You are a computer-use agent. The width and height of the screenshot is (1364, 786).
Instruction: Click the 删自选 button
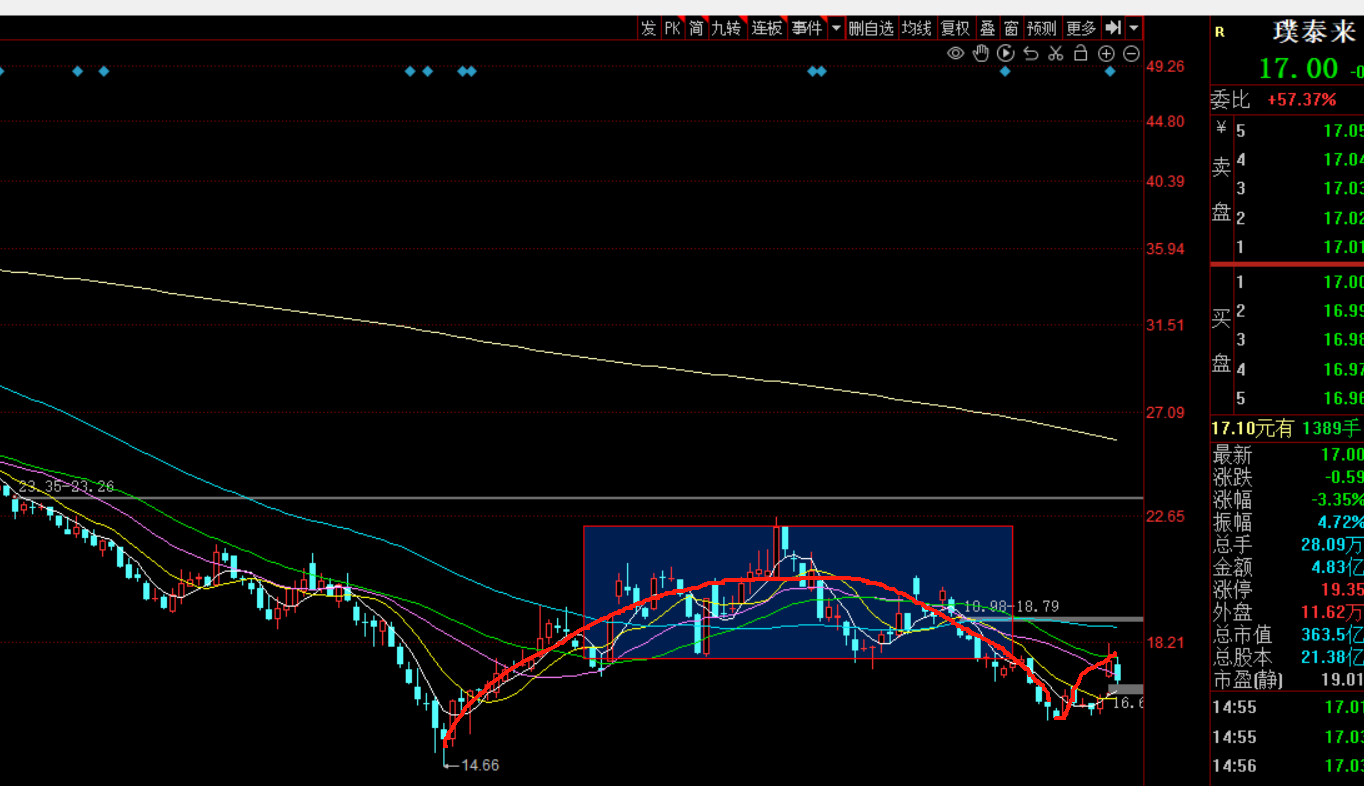click(871, 28)
